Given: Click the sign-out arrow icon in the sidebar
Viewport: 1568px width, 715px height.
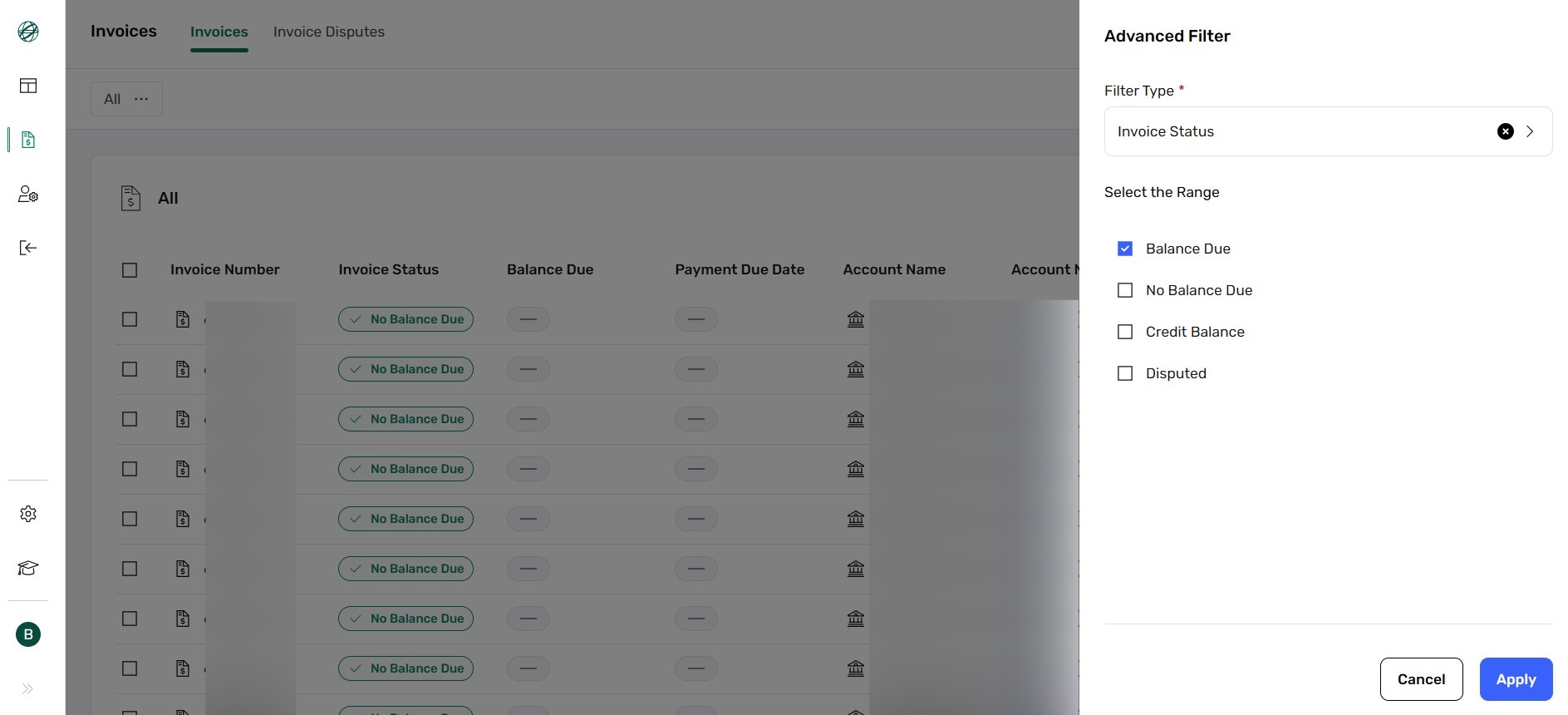Looking at the screenshot, I should [28, 248].
